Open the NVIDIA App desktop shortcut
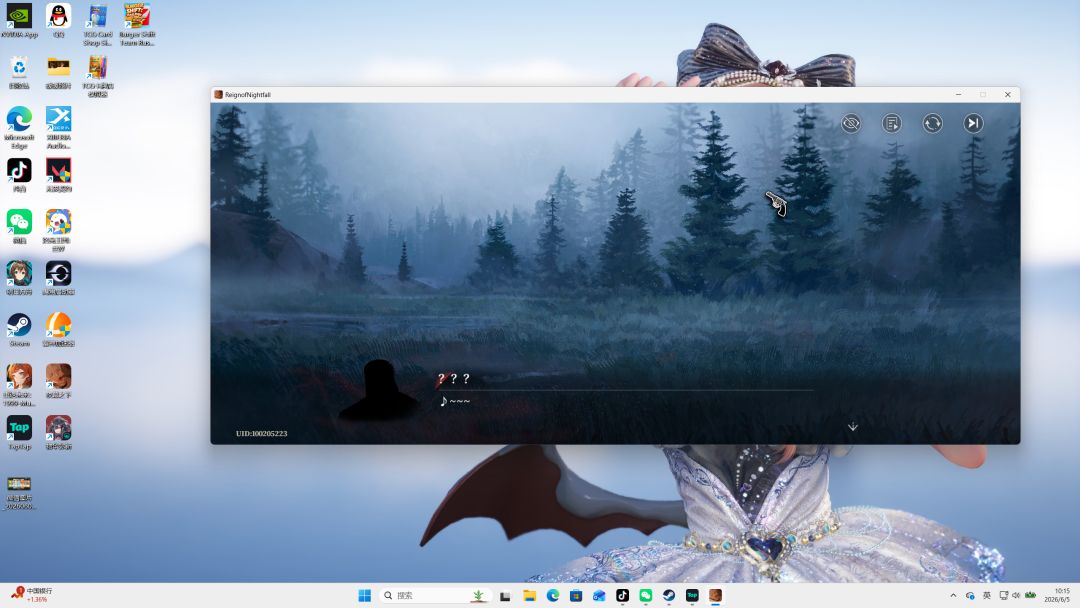Image resolution: width=1080 pixels, height=608 pixels. [19, 21]
